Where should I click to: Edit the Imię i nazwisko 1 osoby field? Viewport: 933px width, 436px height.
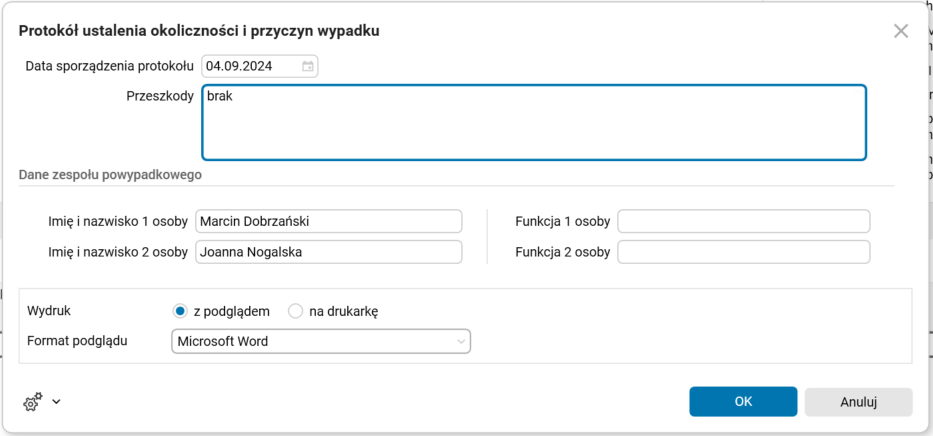pyautogui.click(x=328, y=221)
